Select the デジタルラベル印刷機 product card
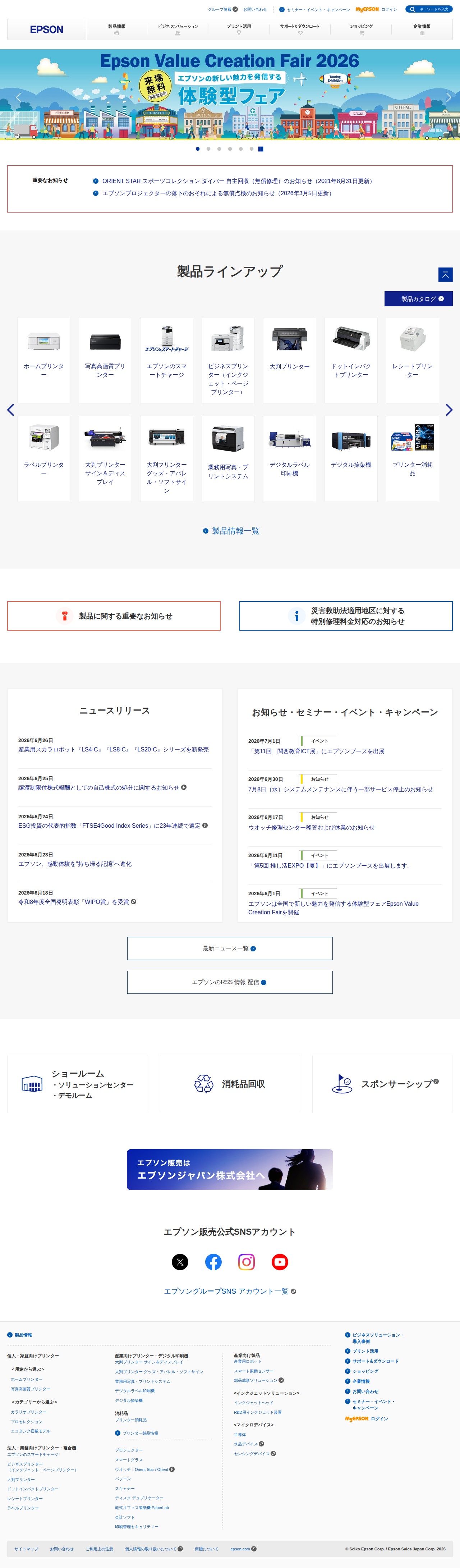 pos(290,458)
